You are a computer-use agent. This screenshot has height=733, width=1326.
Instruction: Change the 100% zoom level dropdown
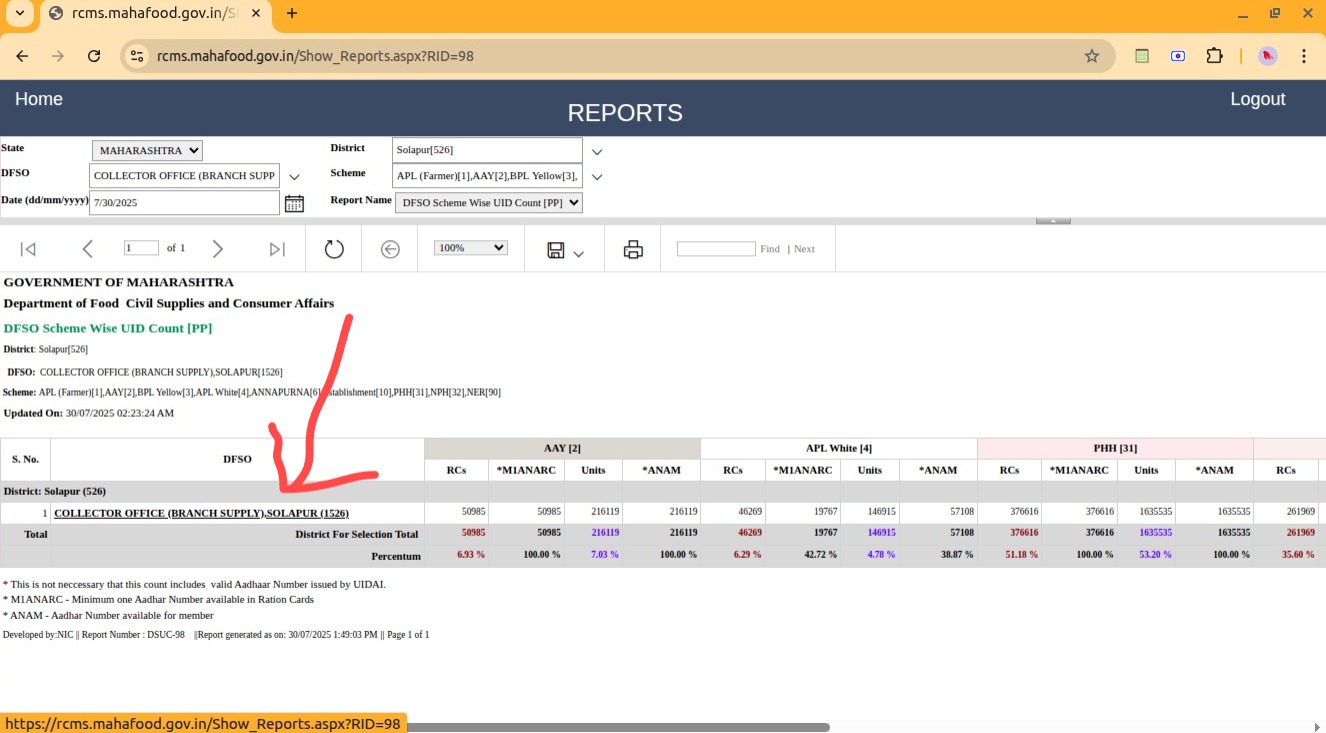pyautogui.click(x=471, y=248)
